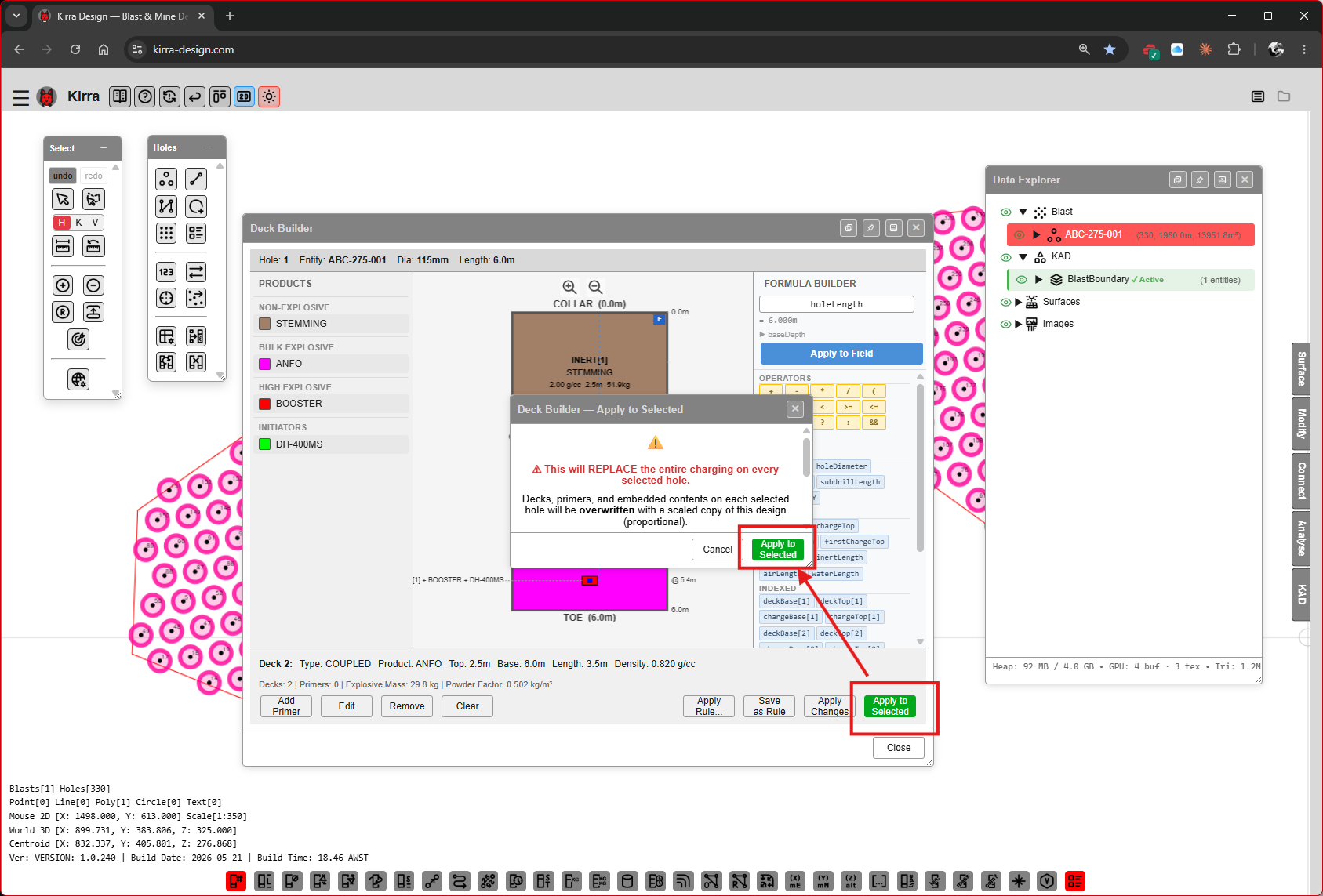This screenshot has height=896, width=1323.
Task: Activate the ruler measure tool
Action: pos(64,246)
